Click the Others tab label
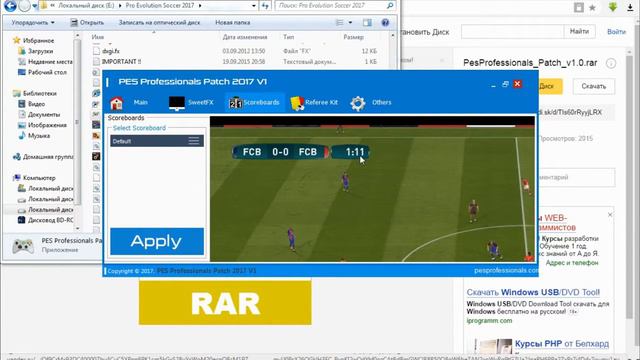 381,102
